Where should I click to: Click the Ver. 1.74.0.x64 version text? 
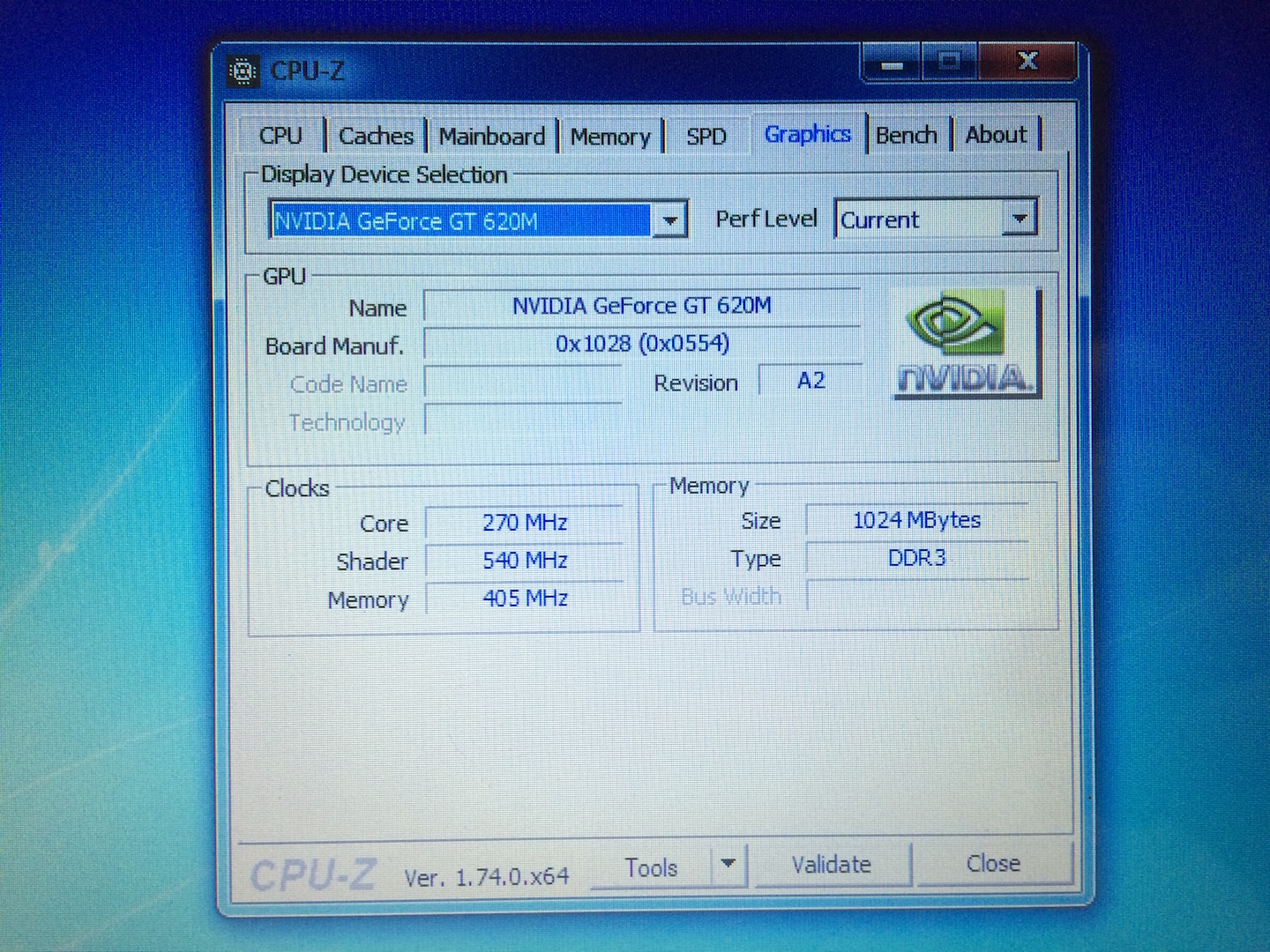(487, 877)
